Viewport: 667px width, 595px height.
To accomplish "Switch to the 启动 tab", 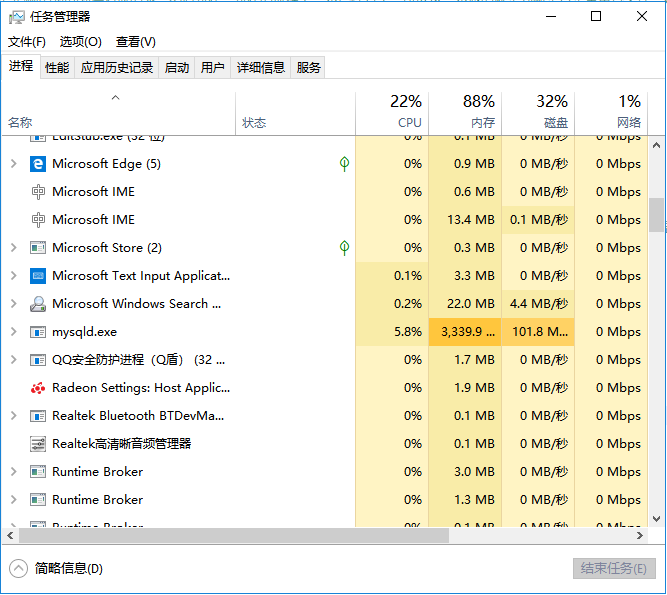I will pyautogui.click(x=177, y=67).
